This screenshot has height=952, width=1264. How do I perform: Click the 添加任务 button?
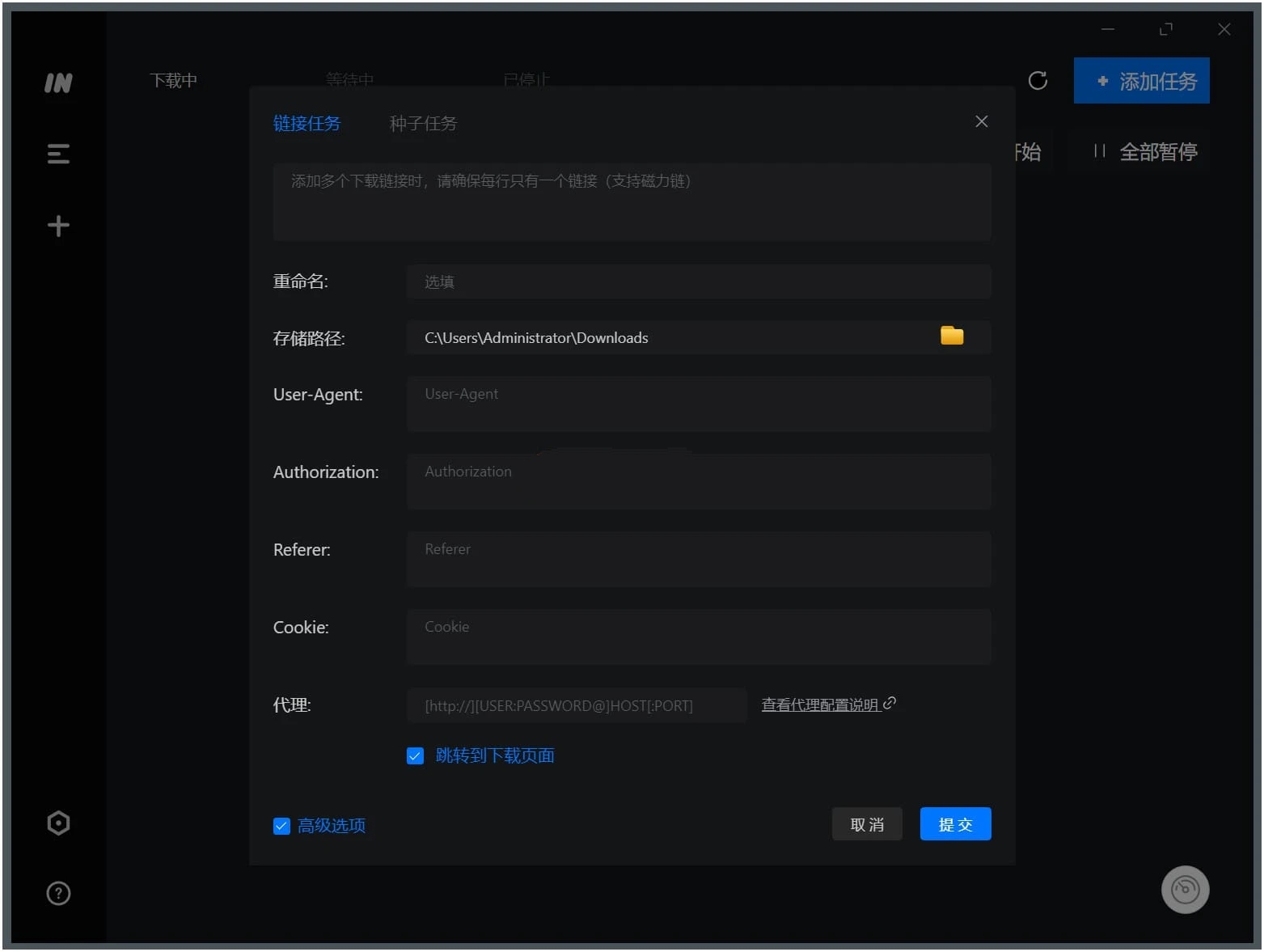(1141, 81)
